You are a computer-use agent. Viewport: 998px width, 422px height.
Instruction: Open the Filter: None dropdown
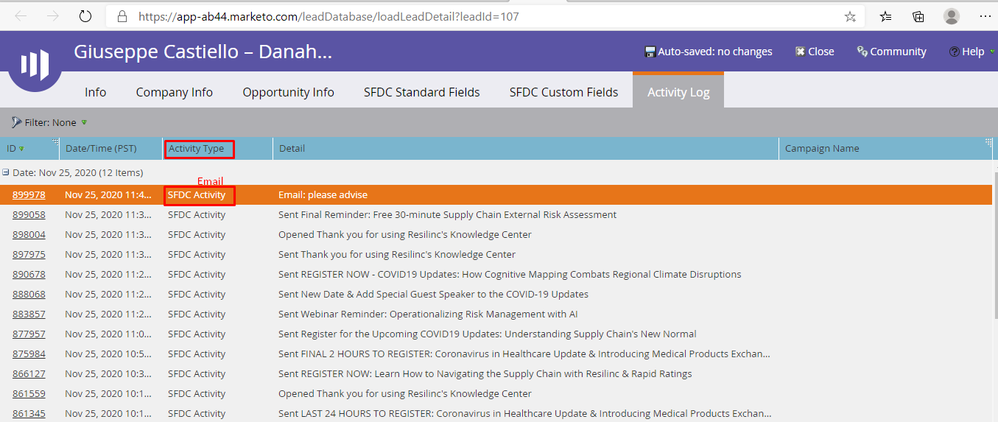pyautogui.click(x=50, y=122)
